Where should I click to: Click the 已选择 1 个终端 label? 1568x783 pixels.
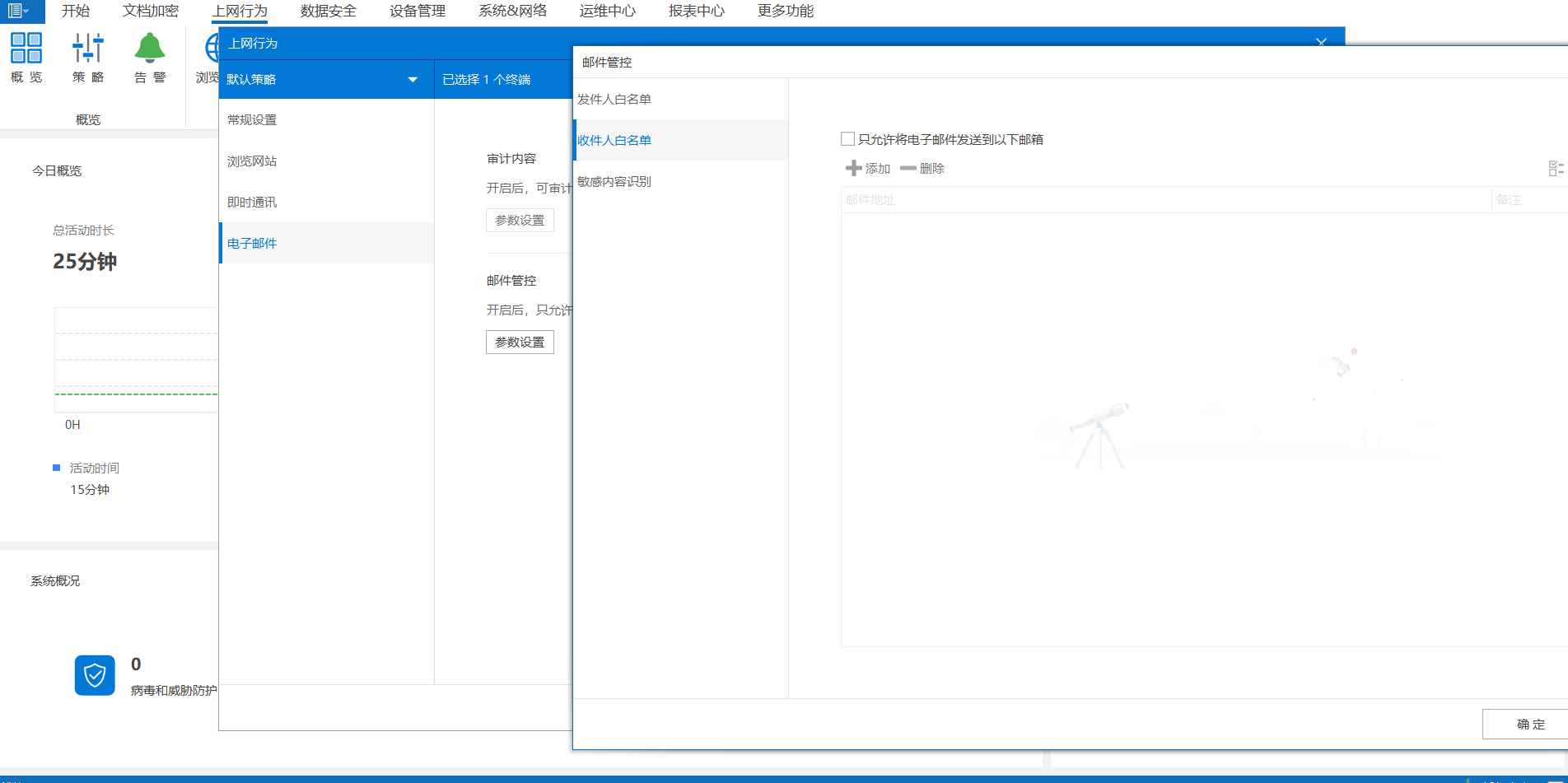487,79
